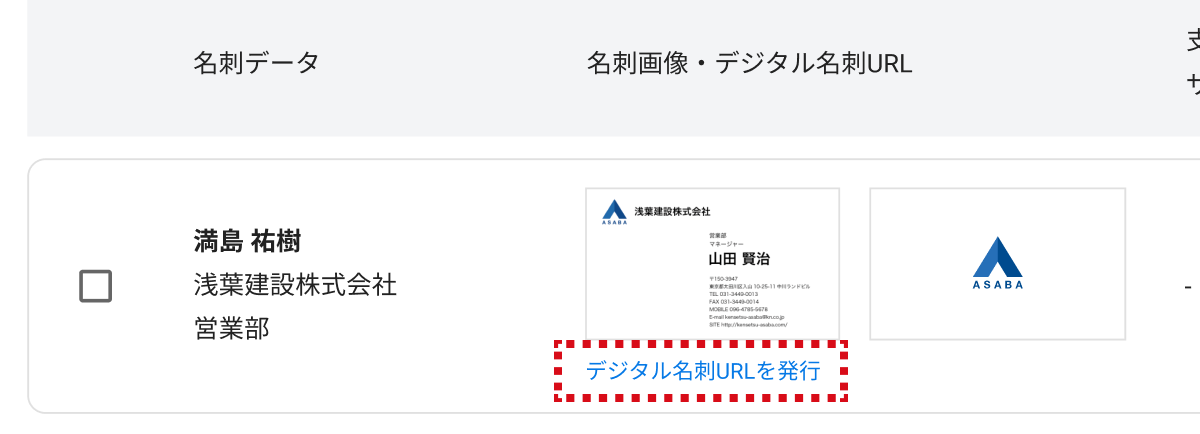This screenshot has height=434, width=1200.
Task: Click the large blue ASABA triangle logo
Action: pyautogui.click(x=998, y=256)
